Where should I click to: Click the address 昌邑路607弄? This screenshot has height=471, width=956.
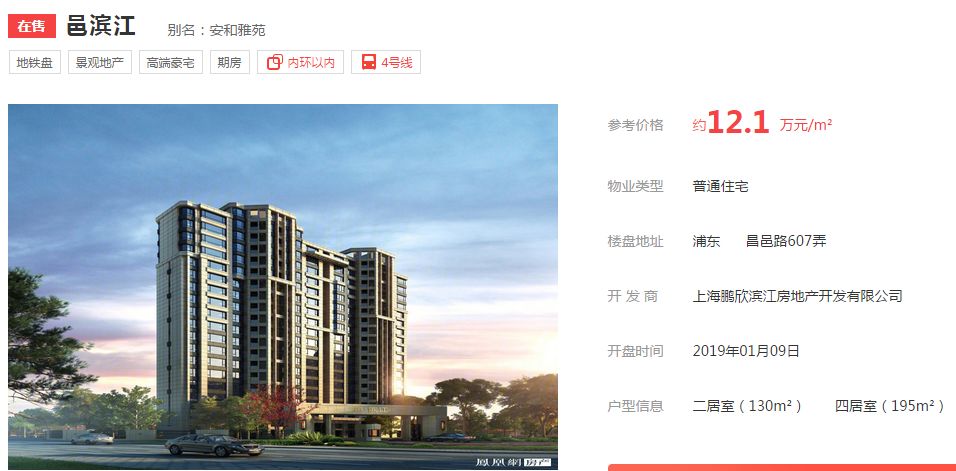coord(786,241)
